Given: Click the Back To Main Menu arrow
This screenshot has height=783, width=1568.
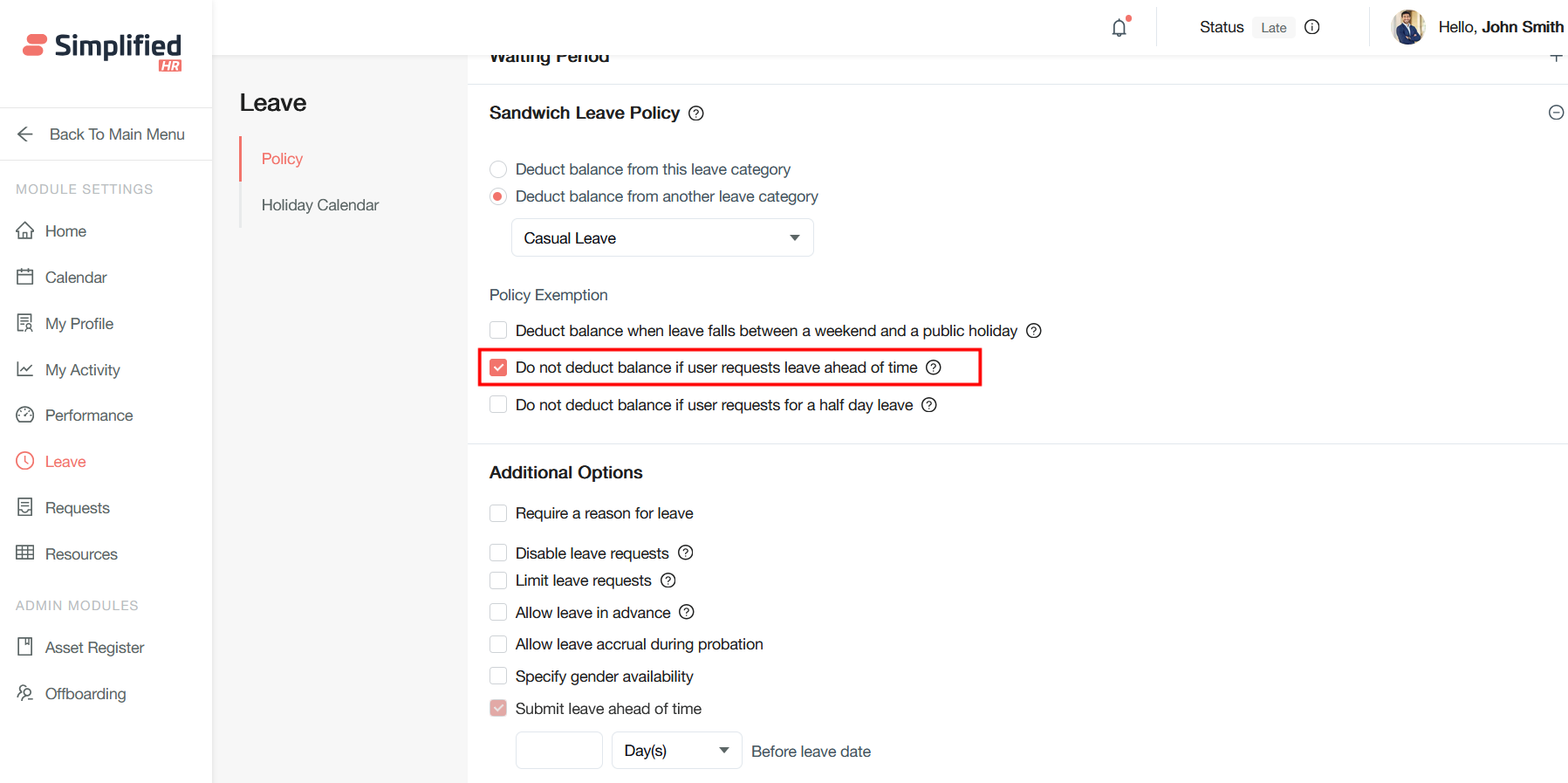Looking at the screenshot, I should pyautogui.click(x=25, y=134).
